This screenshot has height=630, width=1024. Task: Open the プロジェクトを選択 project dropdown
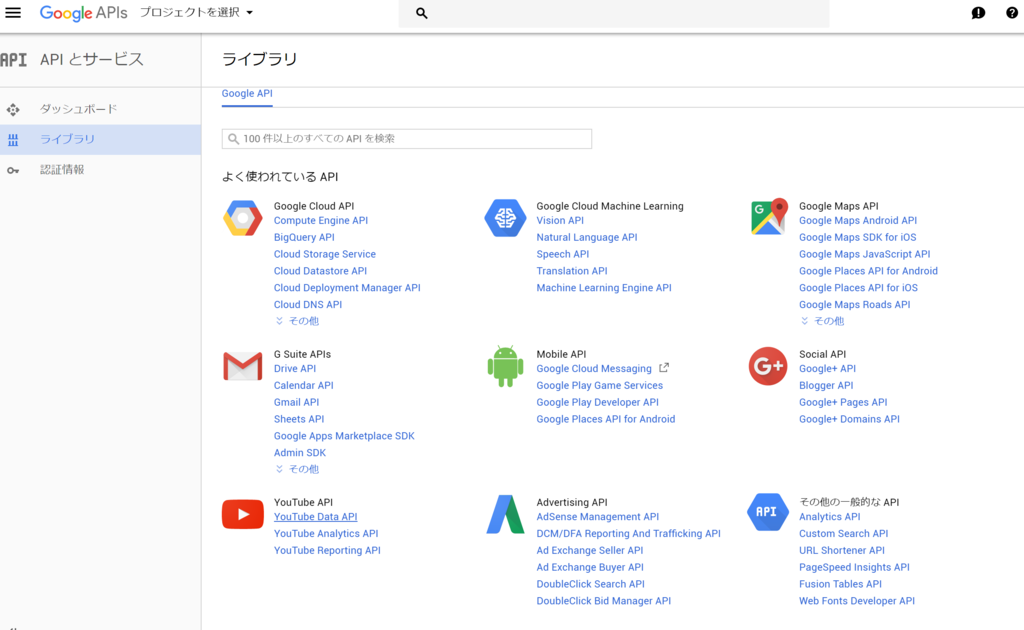coord(197,12)
